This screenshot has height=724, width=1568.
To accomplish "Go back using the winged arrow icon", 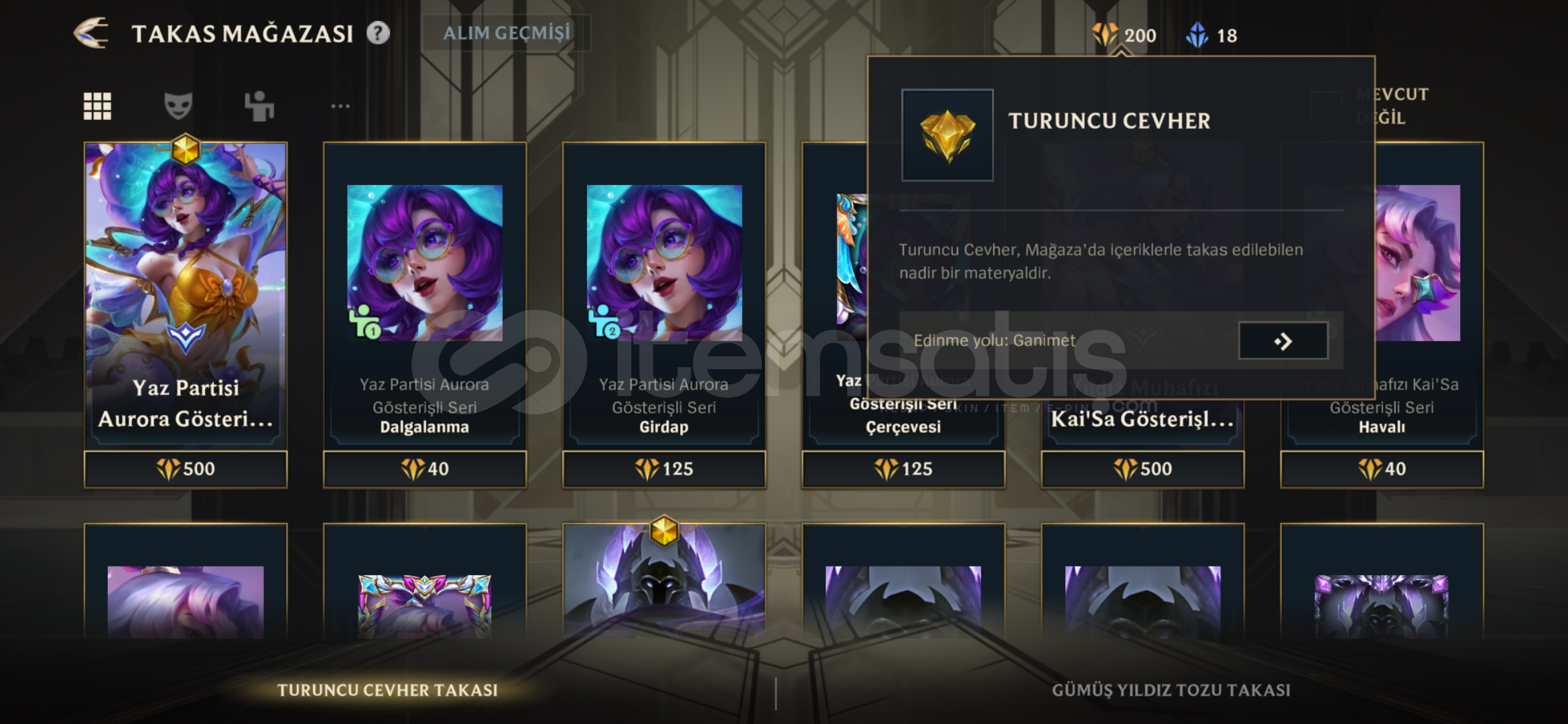I will pos(90,33).
